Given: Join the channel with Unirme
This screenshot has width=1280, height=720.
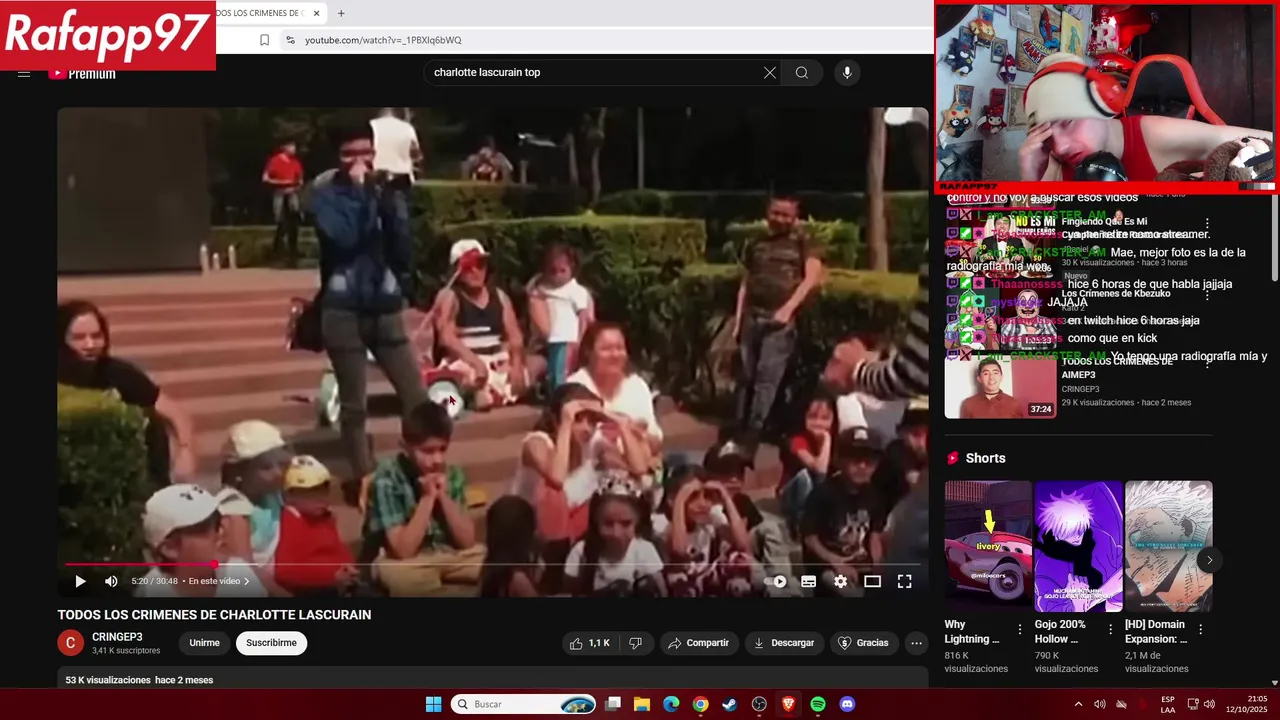Looking at the screenshot, I should 204,643.
